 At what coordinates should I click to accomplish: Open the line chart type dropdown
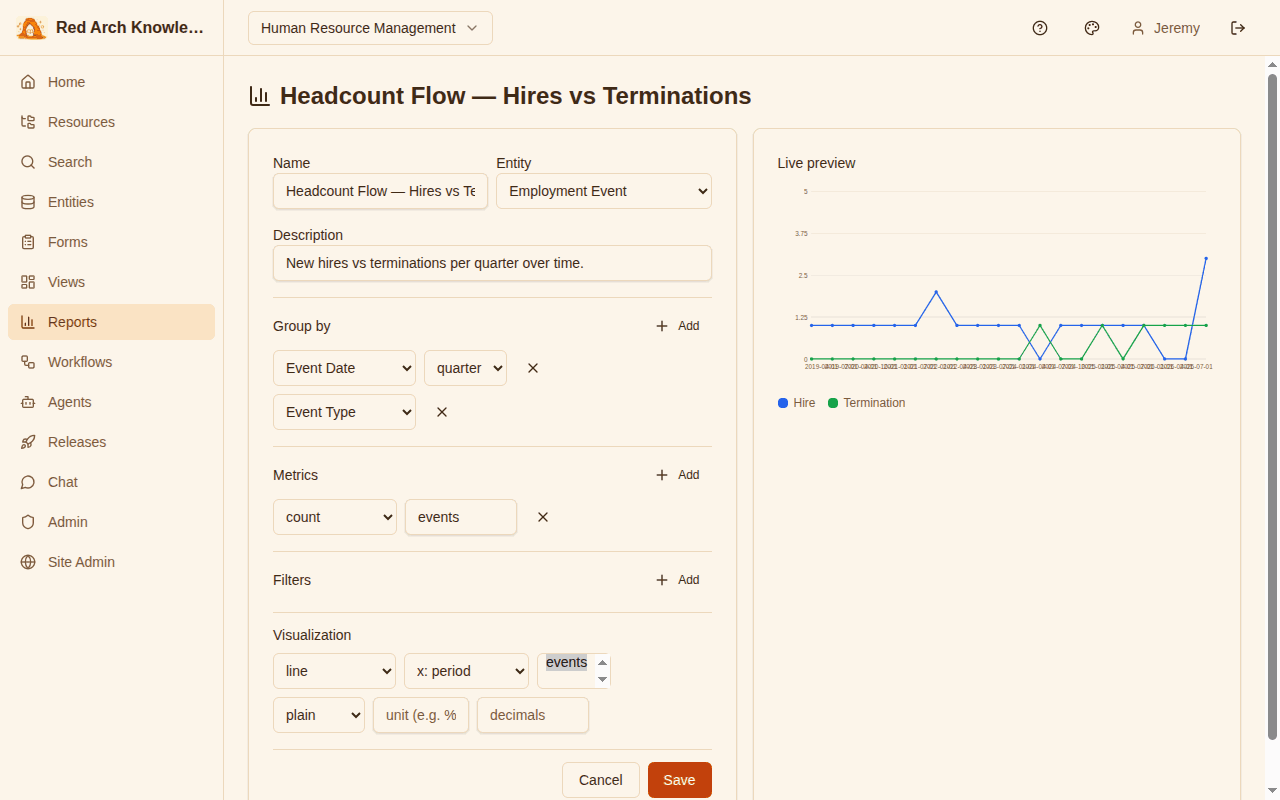point(335,671)
